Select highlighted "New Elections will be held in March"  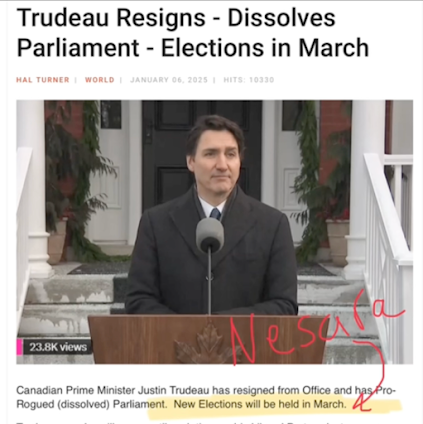[260, 404]
